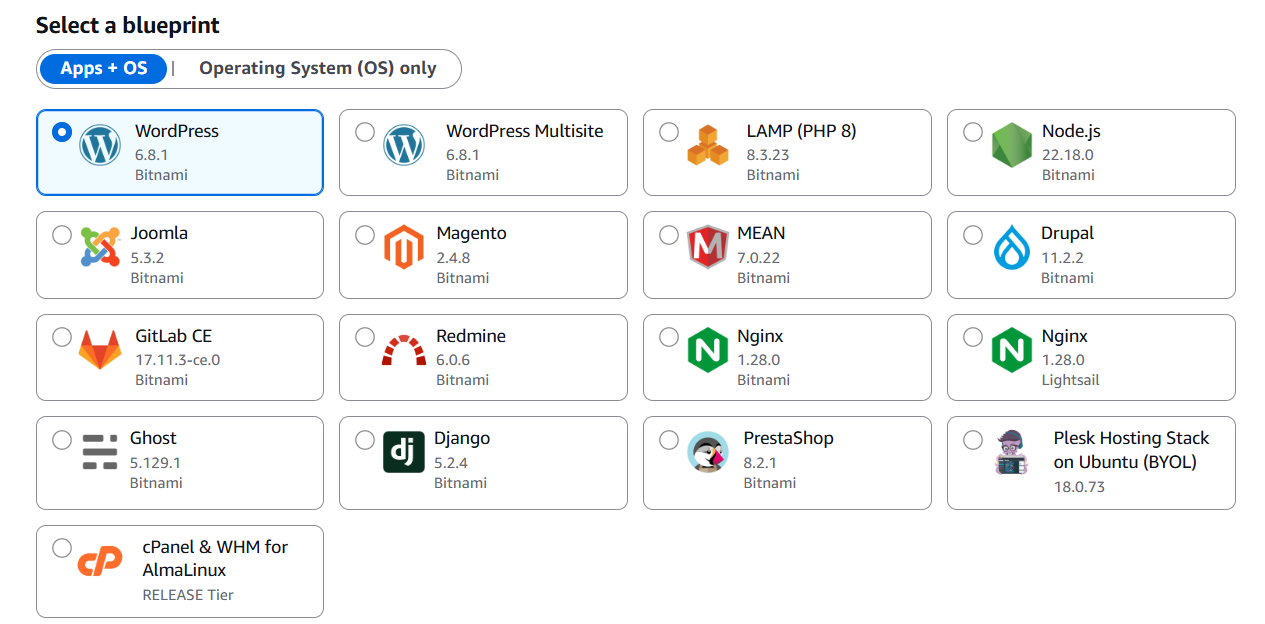Select the GitLab CE radio button
Screen dimensions: 1265x624
coord(62,337)
